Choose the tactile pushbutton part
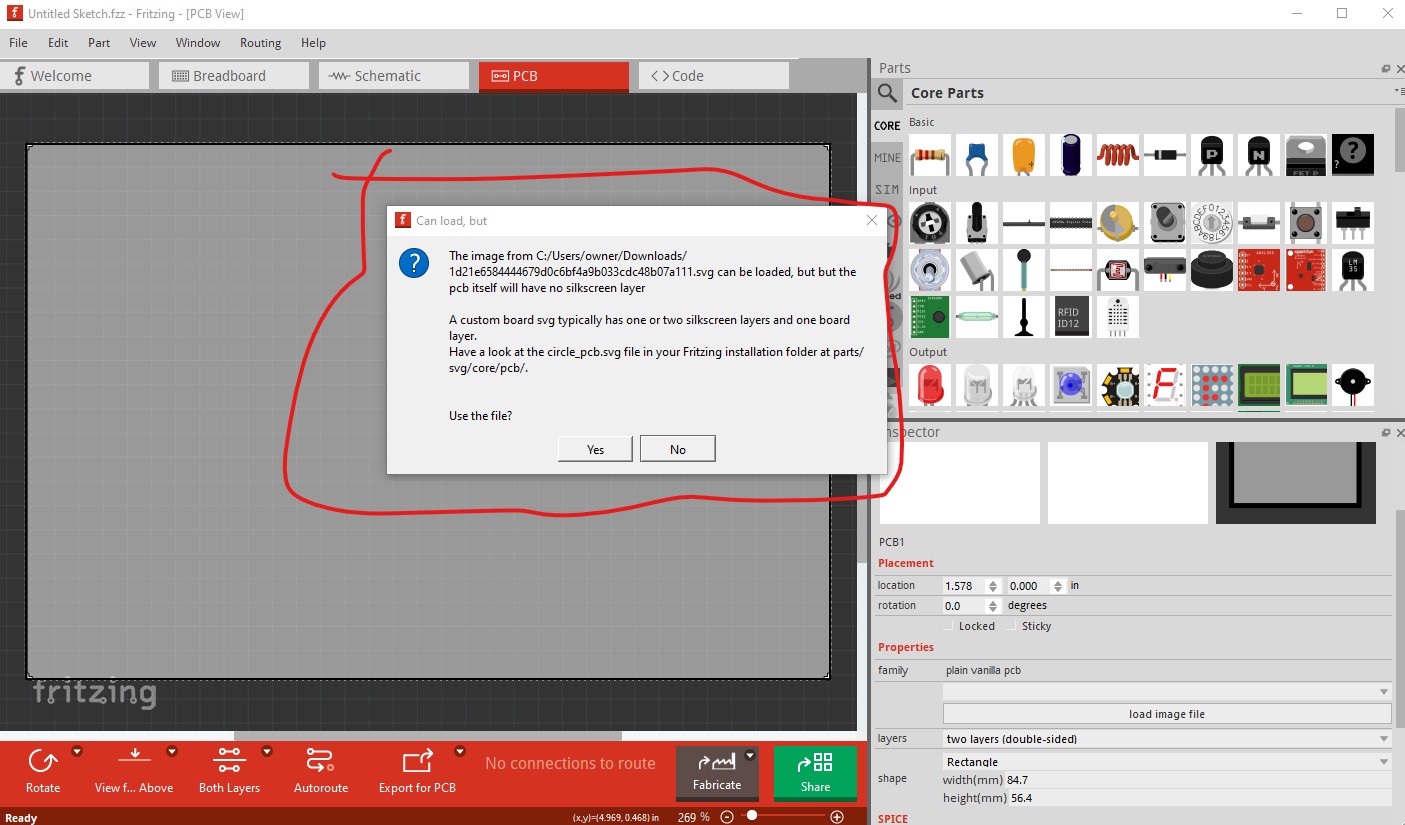This screenshot has height=825, width=1405. pyautogui.click(x=1306, y=223)
